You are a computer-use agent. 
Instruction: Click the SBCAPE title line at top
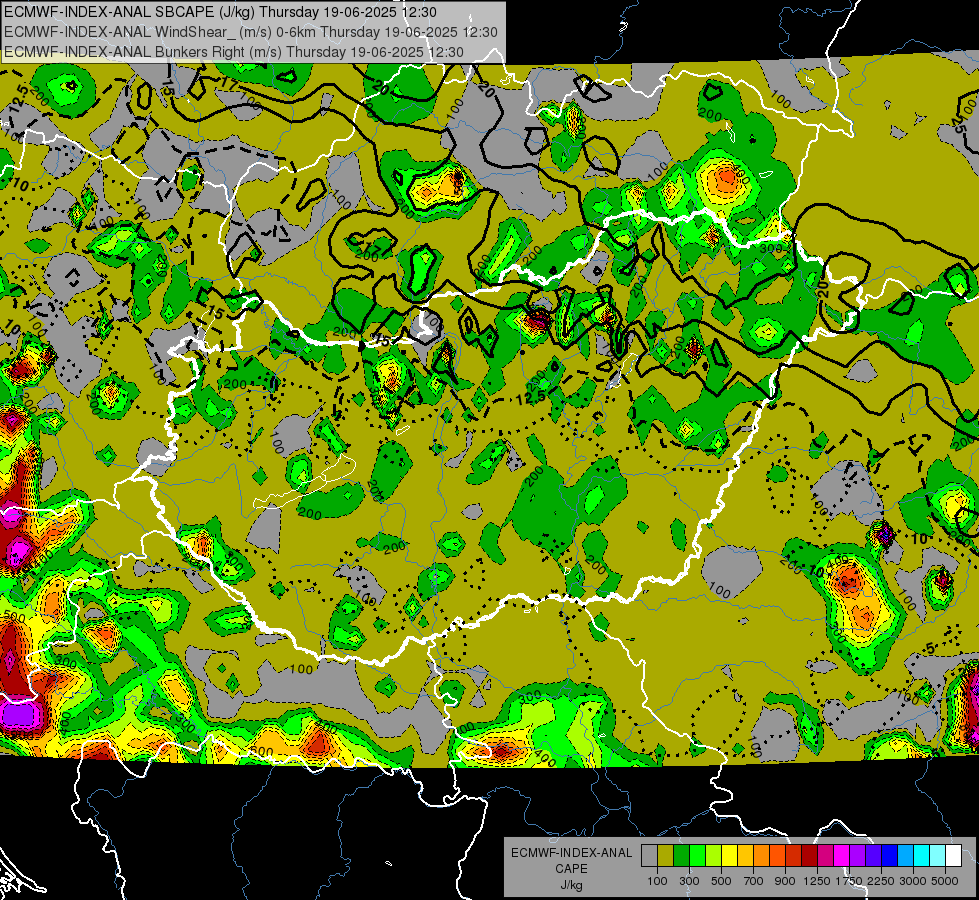[220, 12]
